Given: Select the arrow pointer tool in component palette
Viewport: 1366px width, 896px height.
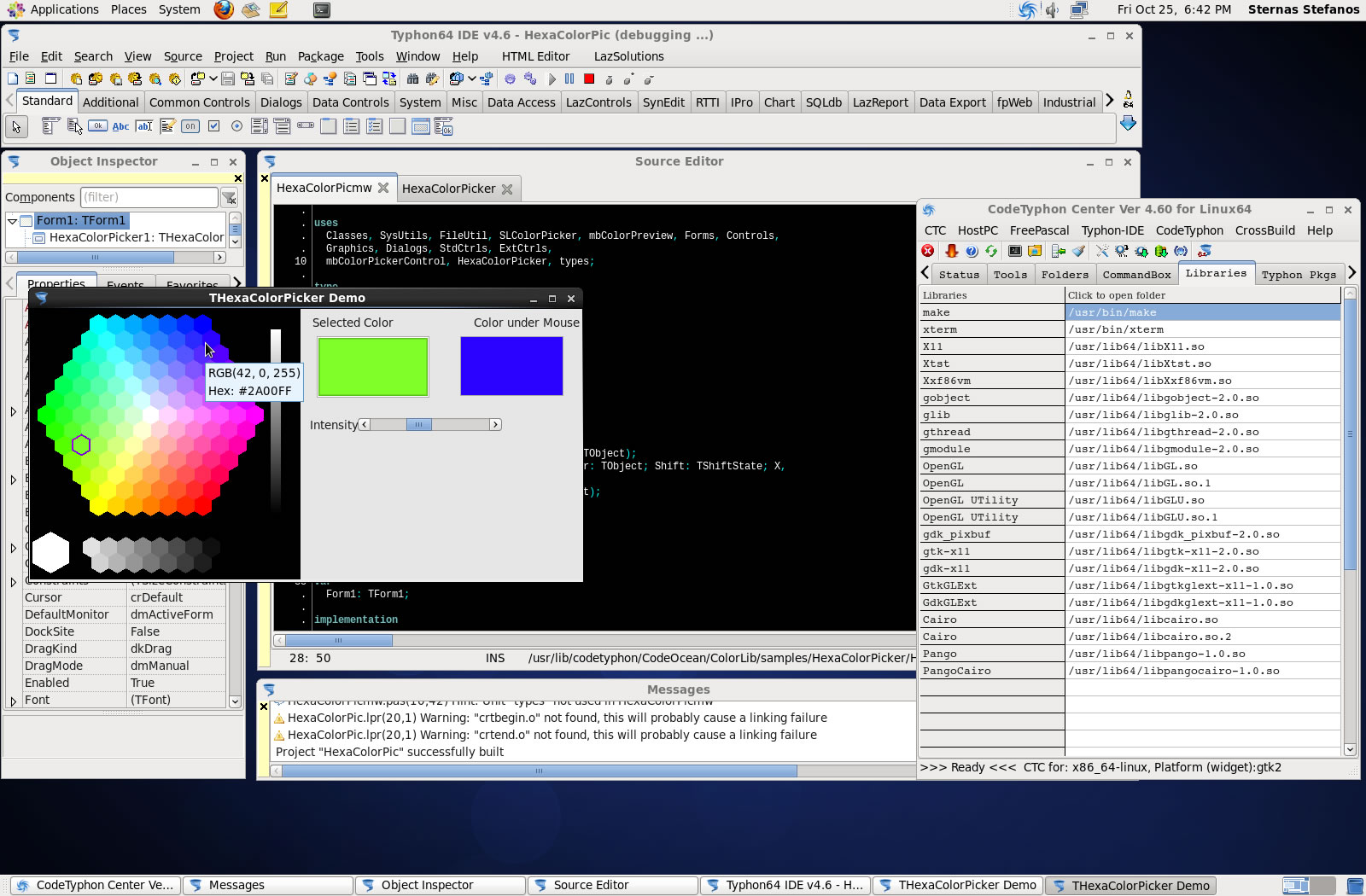Looking at the screenshot, I should click(16, 127).
